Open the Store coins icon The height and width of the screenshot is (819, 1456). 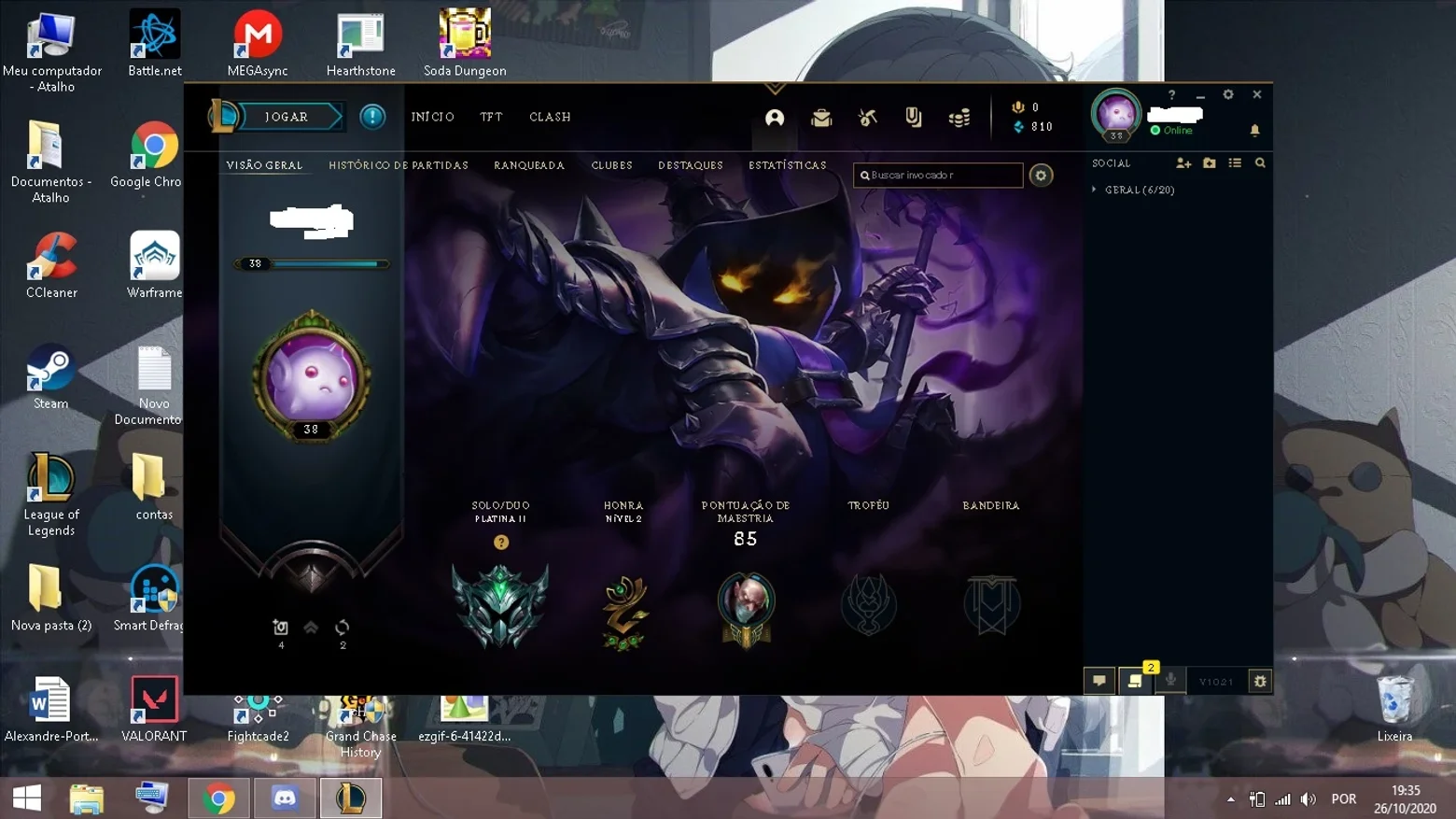pyautogui.click(x=959, y=118)
